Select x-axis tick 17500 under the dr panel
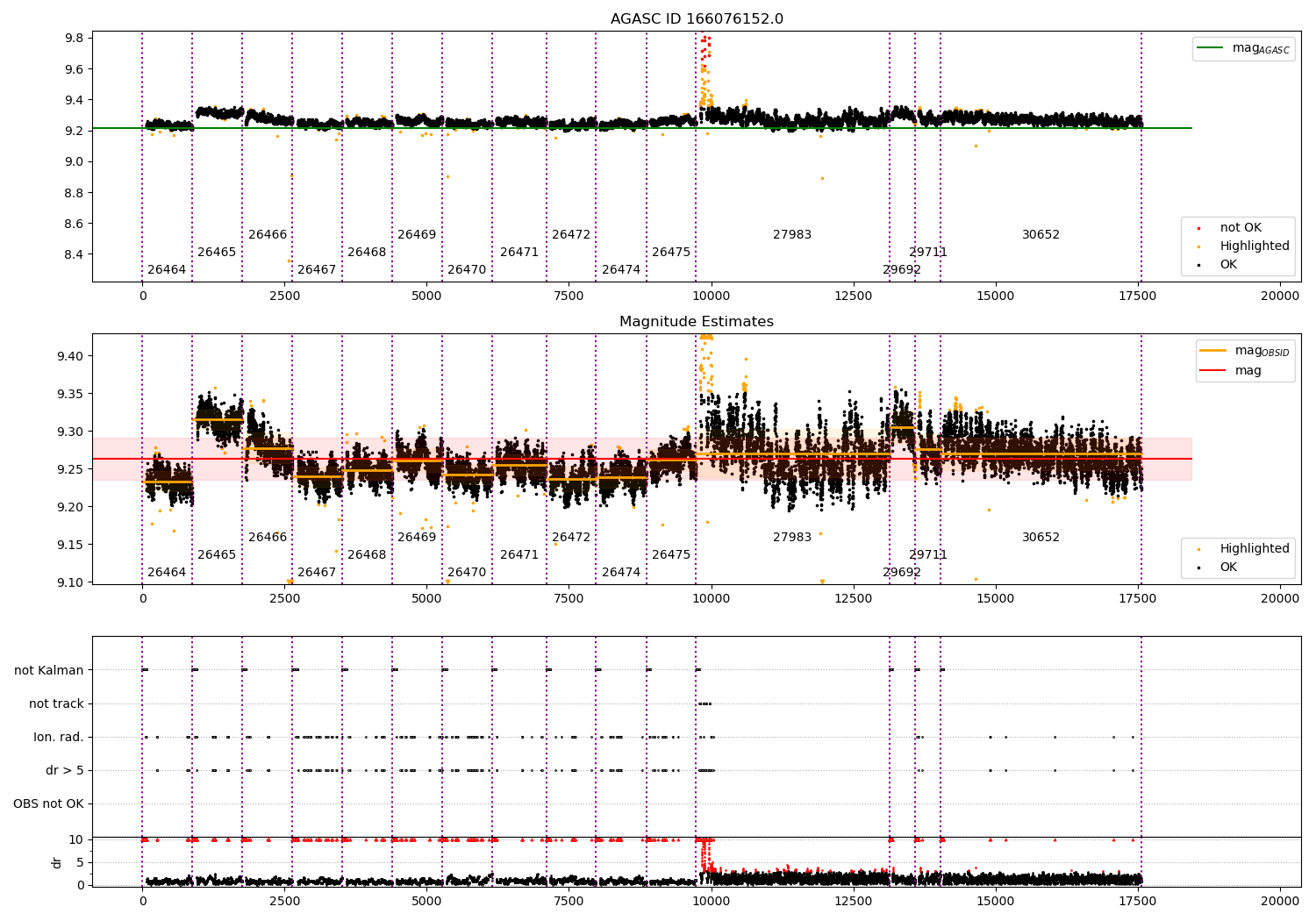The image size is (1316, 921). click(1138, 901)
